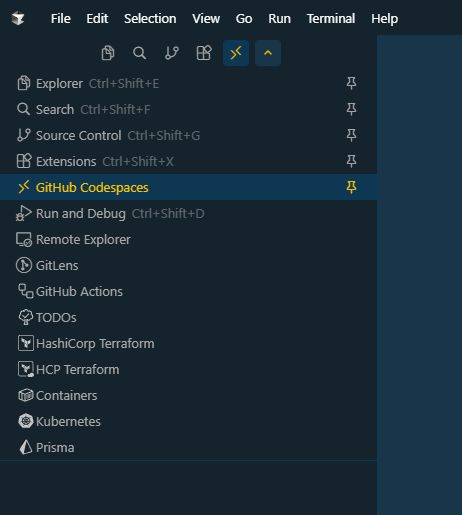The image size is (462, 515).
Task: Click the Source Control icon in list row
Action: (24, 135)
